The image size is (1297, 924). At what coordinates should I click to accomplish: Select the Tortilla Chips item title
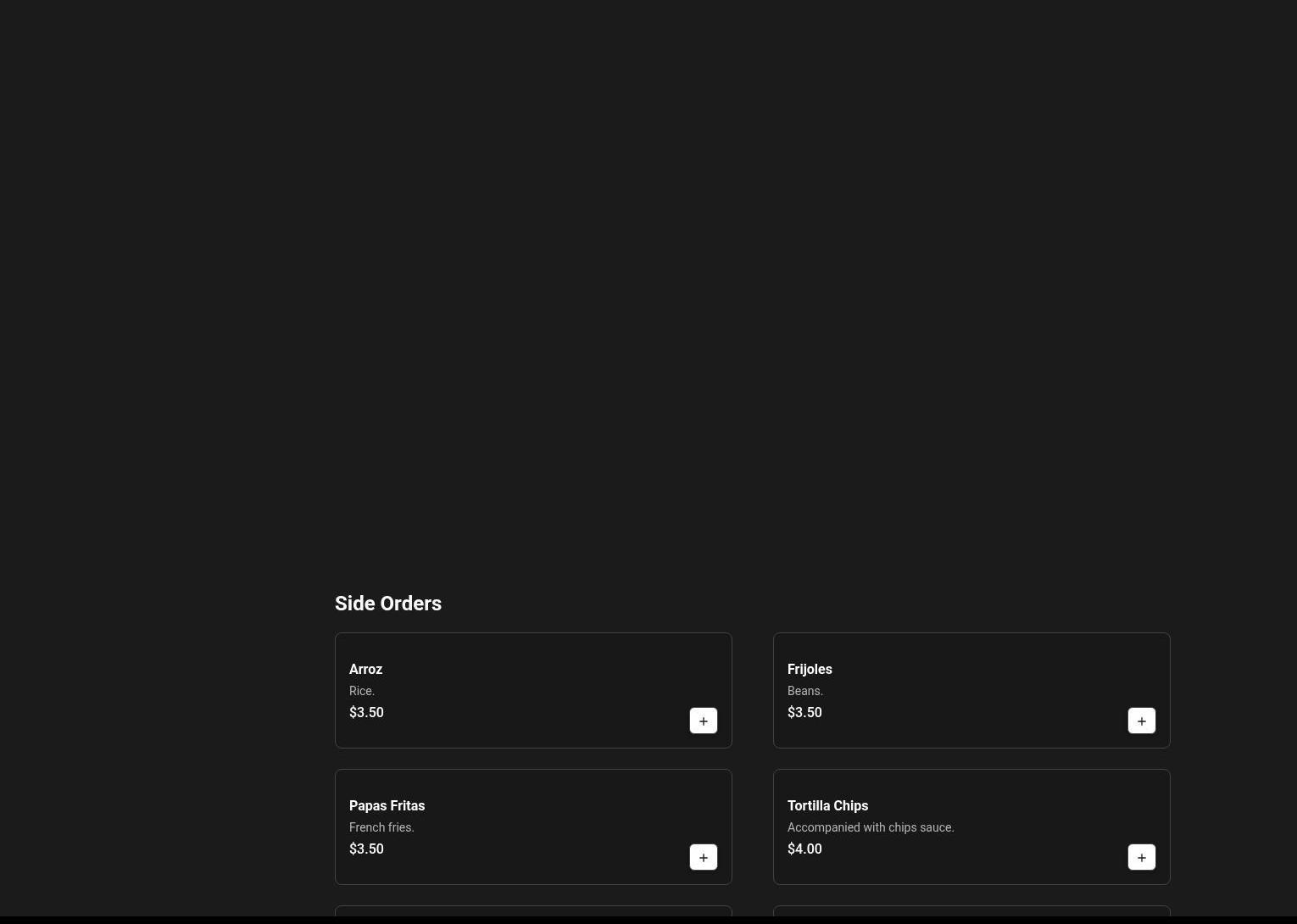[827, 806]
